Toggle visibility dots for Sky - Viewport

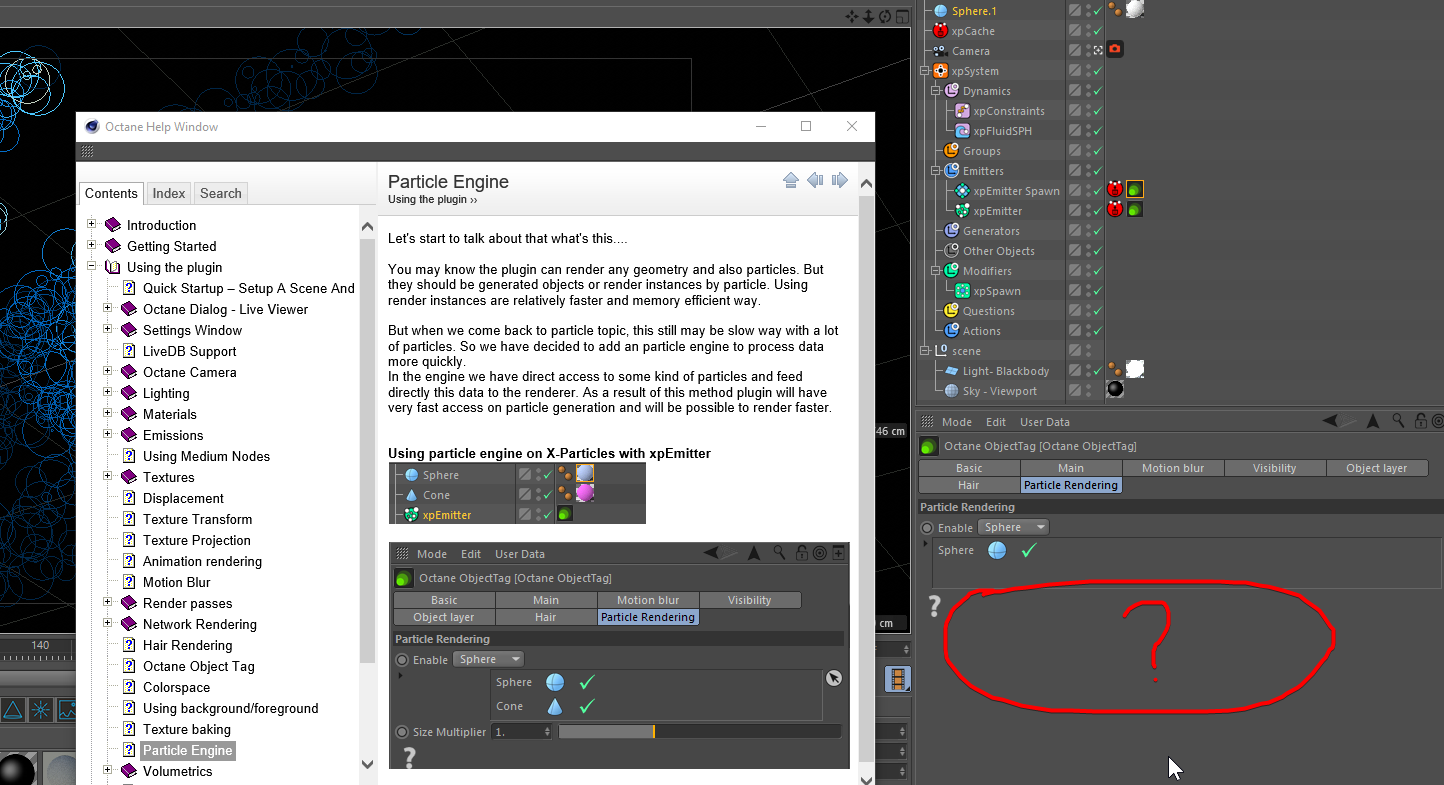coord(1086,391)
